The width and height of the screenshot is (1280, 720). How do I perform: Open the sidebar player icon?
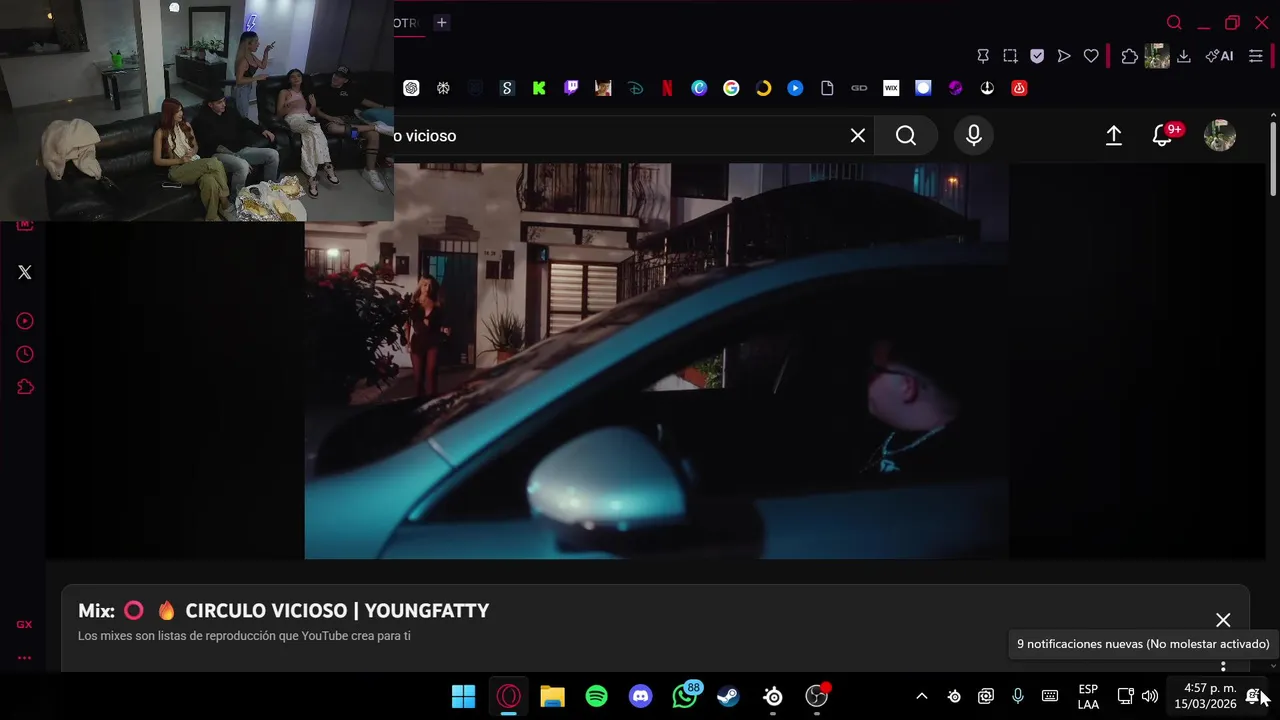coord(25,321)
